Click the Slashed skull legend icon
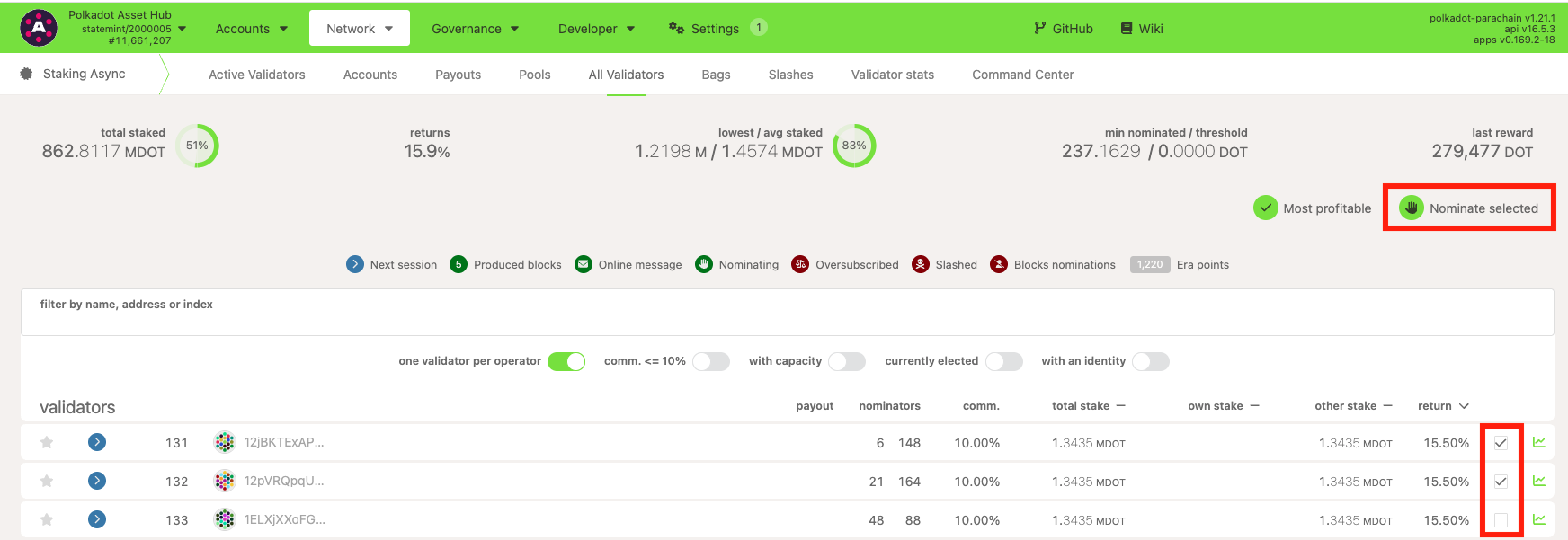Viewport: 1568px width, 540px height. pyautogui.click(x=921, y=264)
